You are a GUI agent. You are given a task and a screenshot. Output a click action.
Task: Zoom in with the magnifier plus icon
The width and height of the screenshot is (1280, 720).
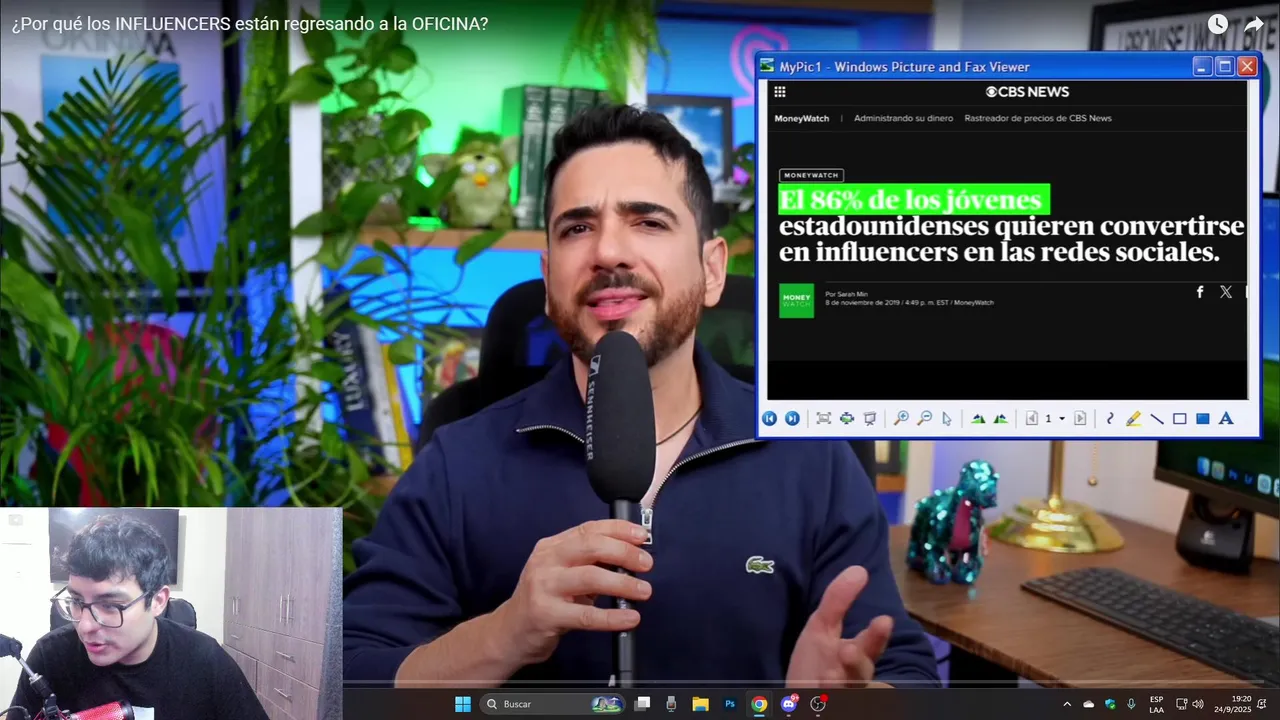click(x=901, y=419)
